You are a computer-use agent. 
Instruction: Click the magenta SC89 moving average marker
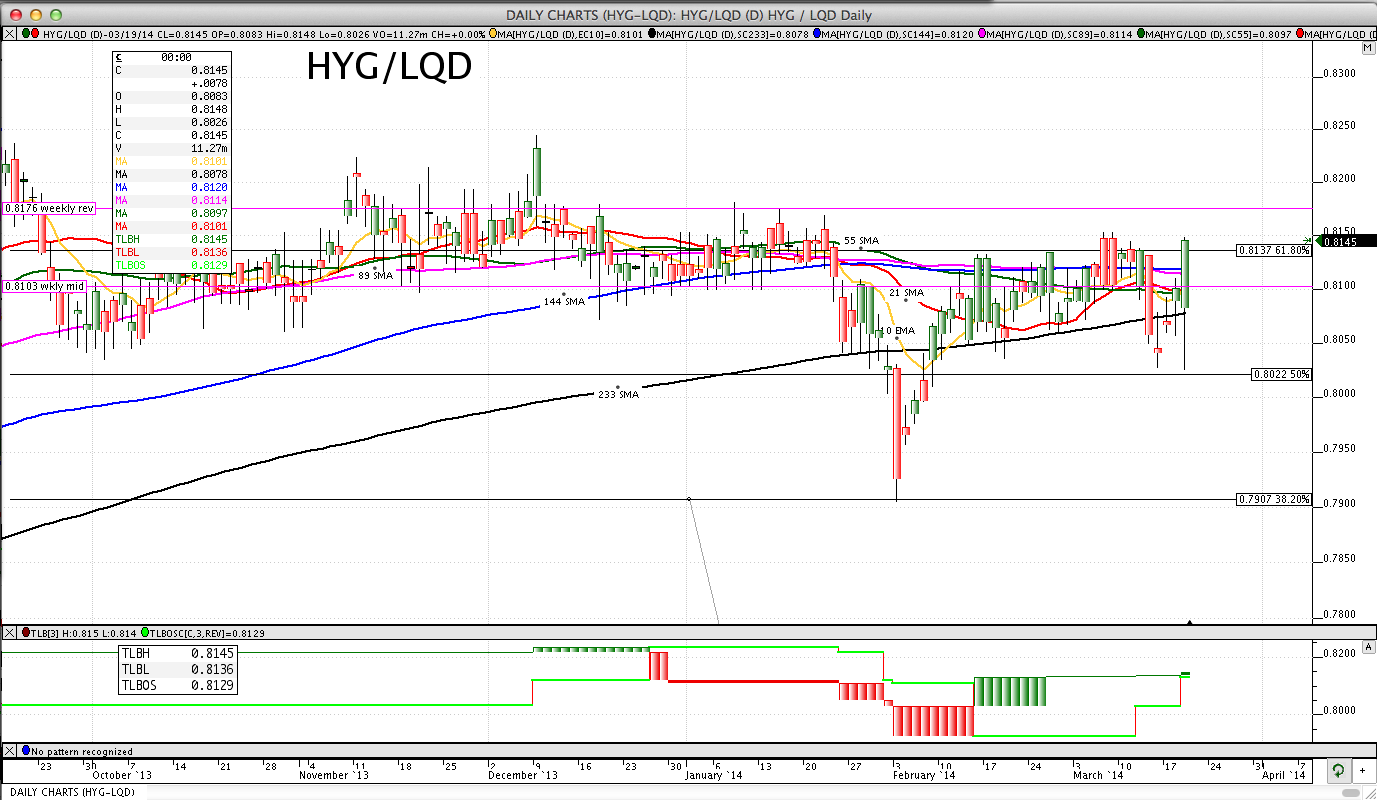[983, 34]
